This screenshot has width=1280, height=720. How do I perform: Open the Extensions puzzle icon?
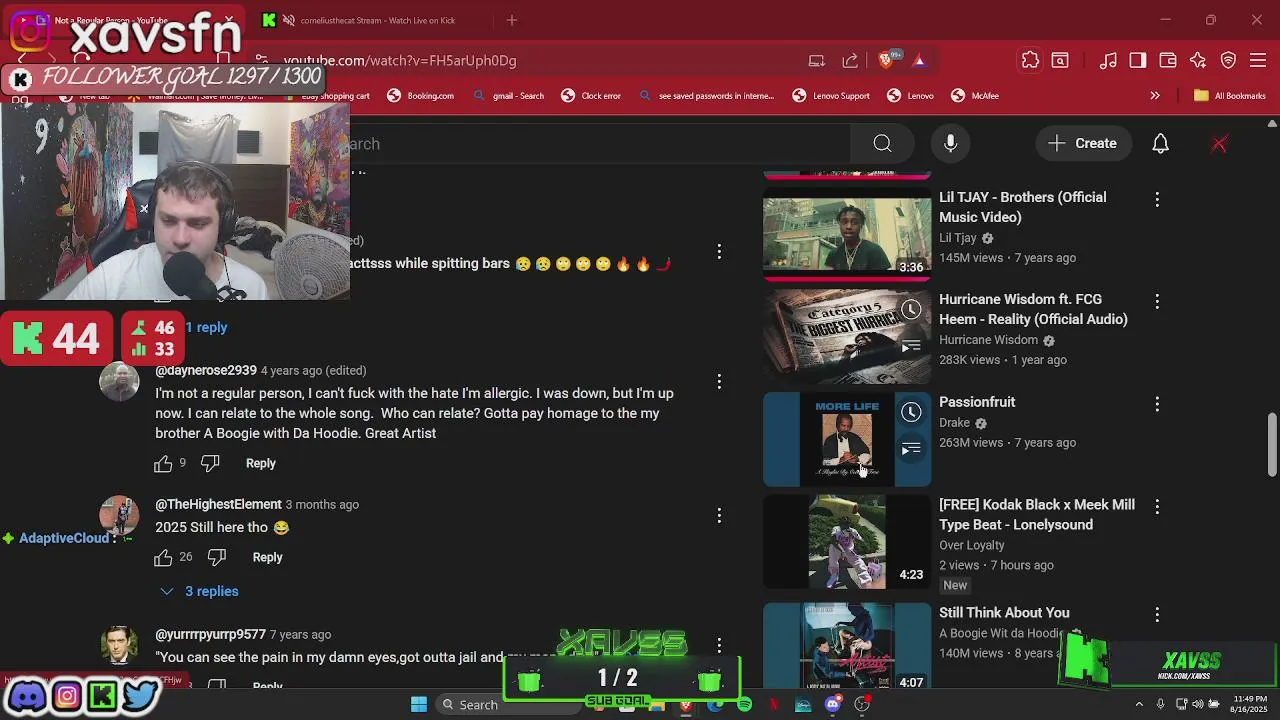[x=1030, y=61]
